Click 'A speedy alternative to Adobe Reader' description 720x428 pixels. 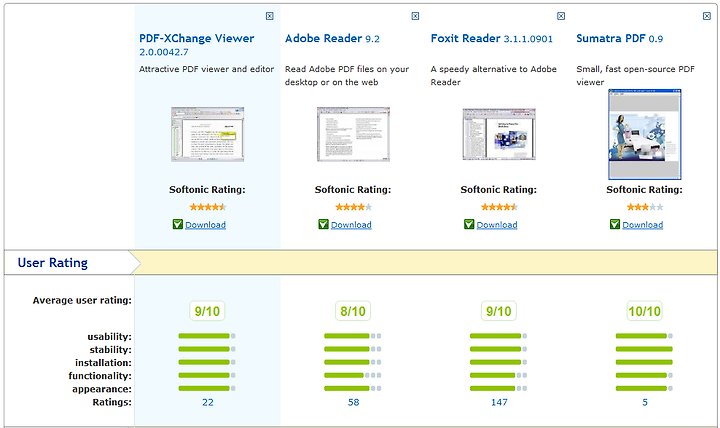494,76
